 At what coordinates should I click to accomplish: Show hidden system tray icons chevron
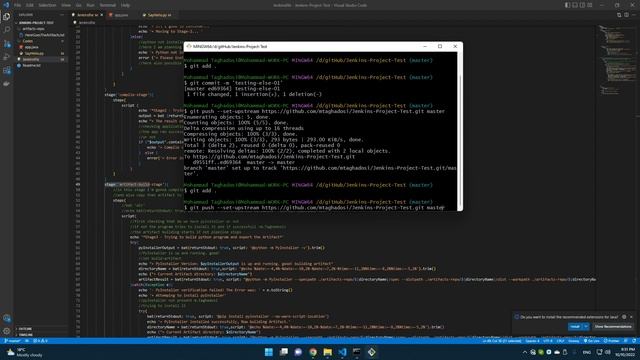524,352
